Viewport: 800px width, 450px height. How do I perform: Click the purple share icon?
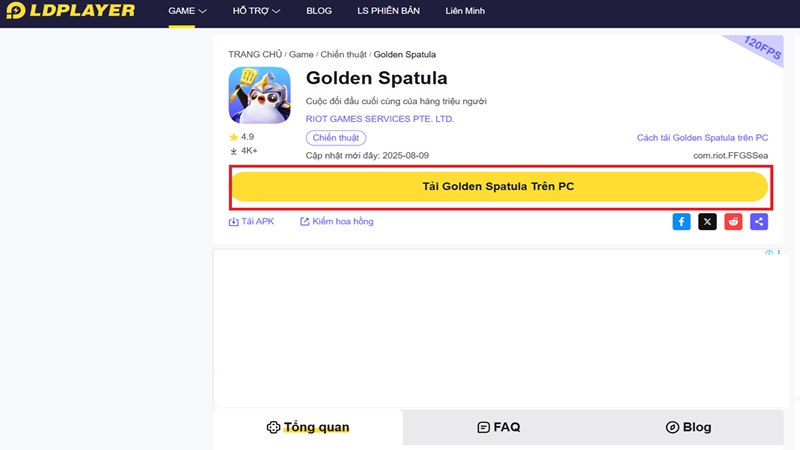759,221
